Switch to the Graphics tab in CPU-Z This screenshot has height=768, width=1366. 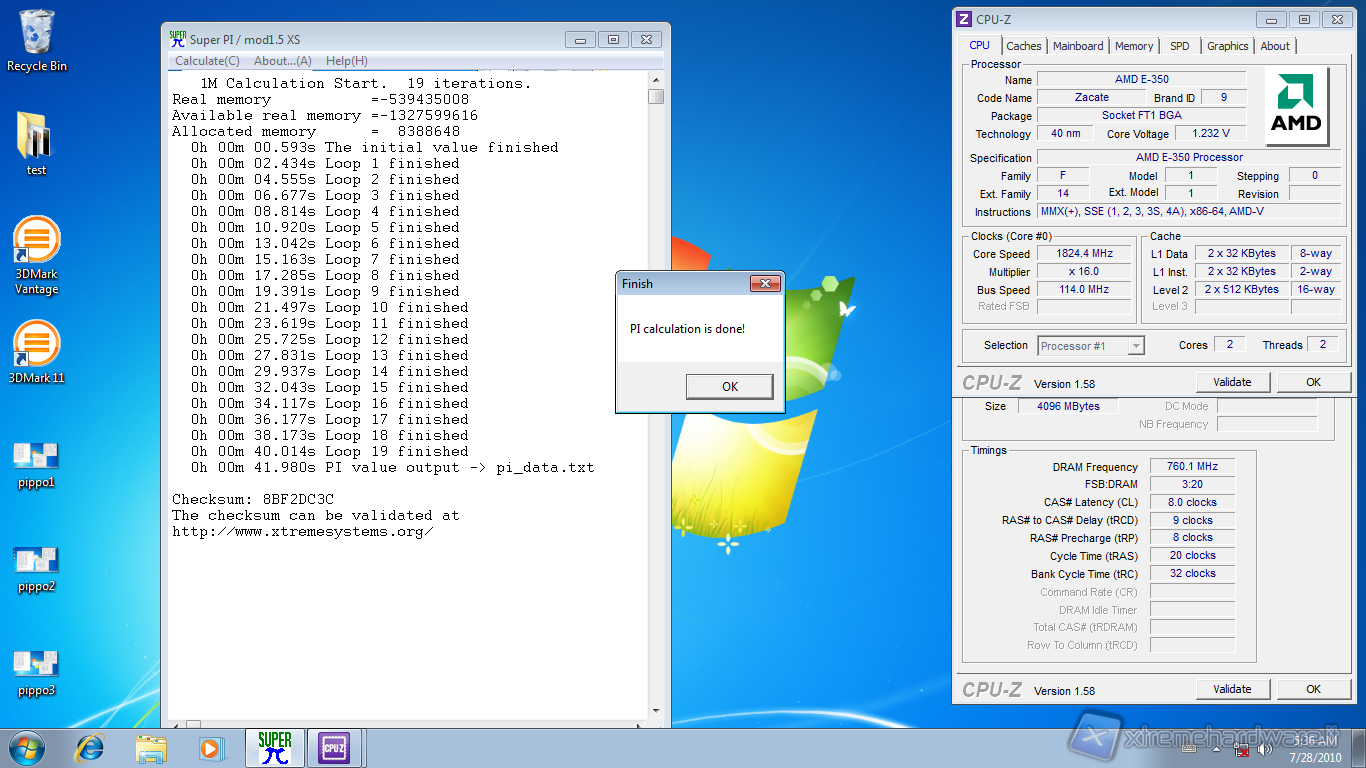click(x=1227, y=46)
